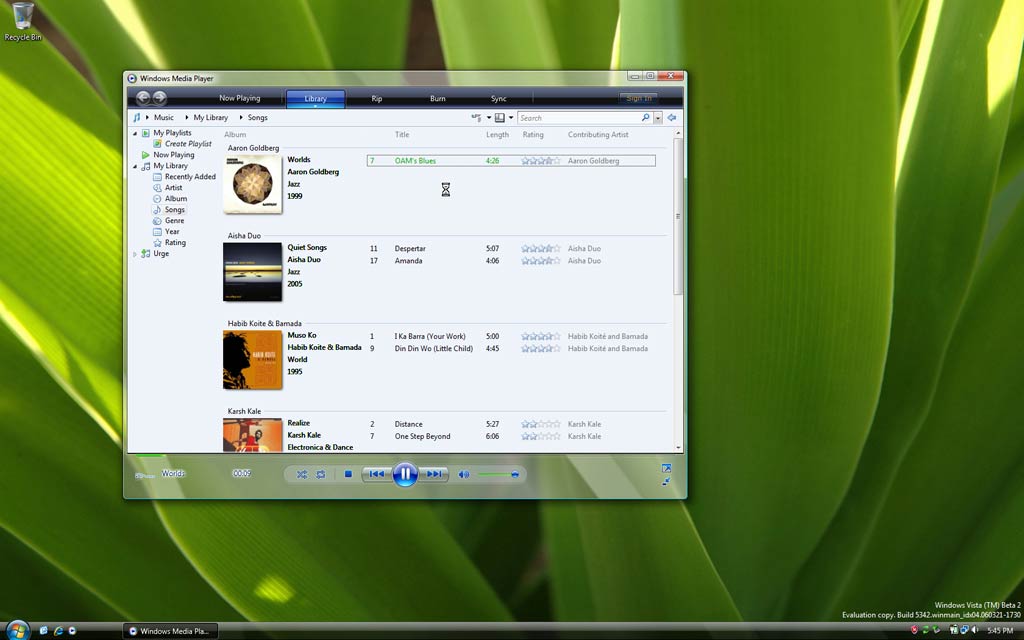Click the Worlds album cover thumbnail
The image size is (1024, 640).
pyautogui.click(x=252, y=184)
